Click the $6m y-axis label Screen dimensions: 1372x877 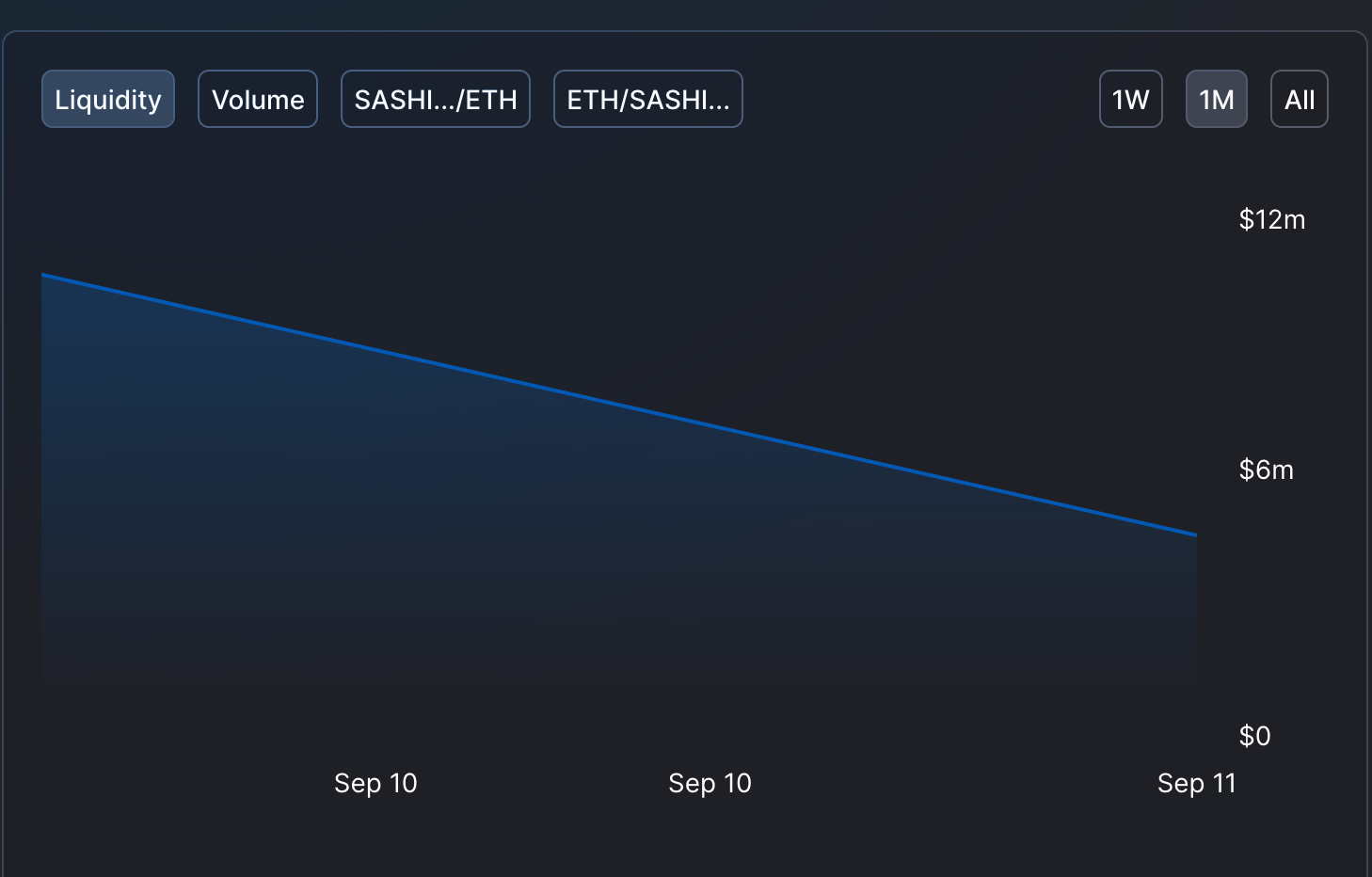[1267, 470]
